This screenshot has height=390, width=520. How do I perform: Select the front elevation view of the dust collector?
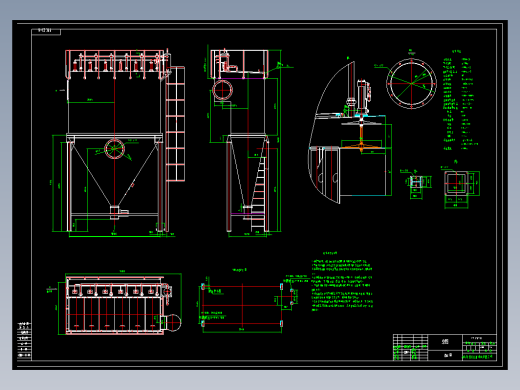pos(118,143)
